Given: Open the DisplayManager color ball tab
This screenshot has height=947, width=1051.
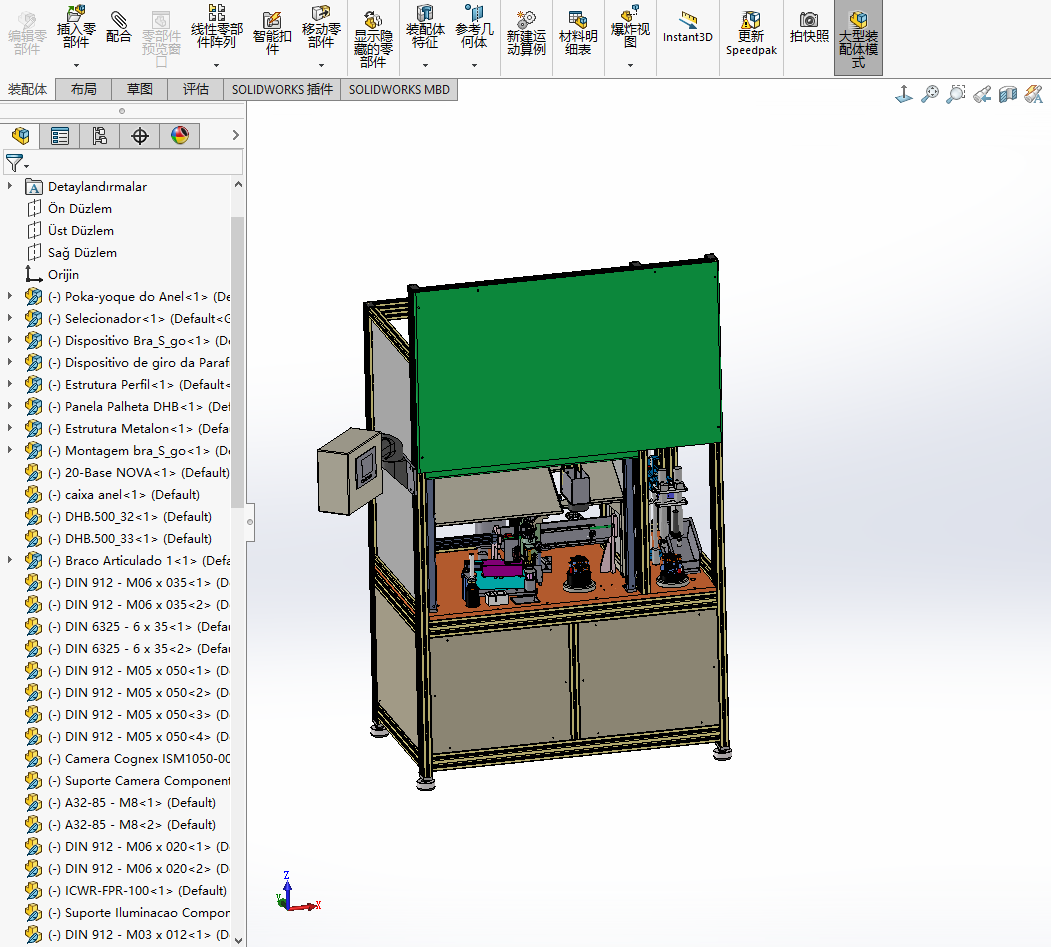Looking at the screenshot, I should tap(180, 136).
